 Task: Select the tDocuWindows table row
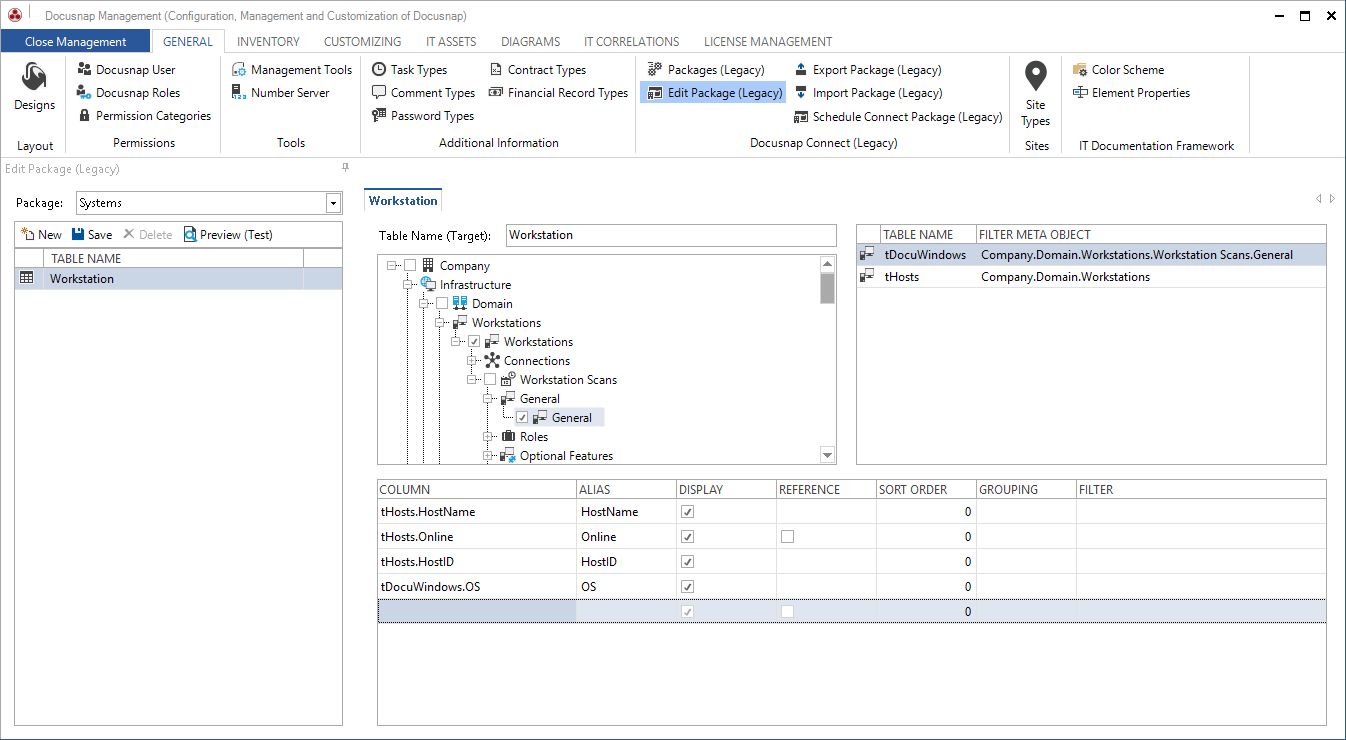tap(1092, 255)
